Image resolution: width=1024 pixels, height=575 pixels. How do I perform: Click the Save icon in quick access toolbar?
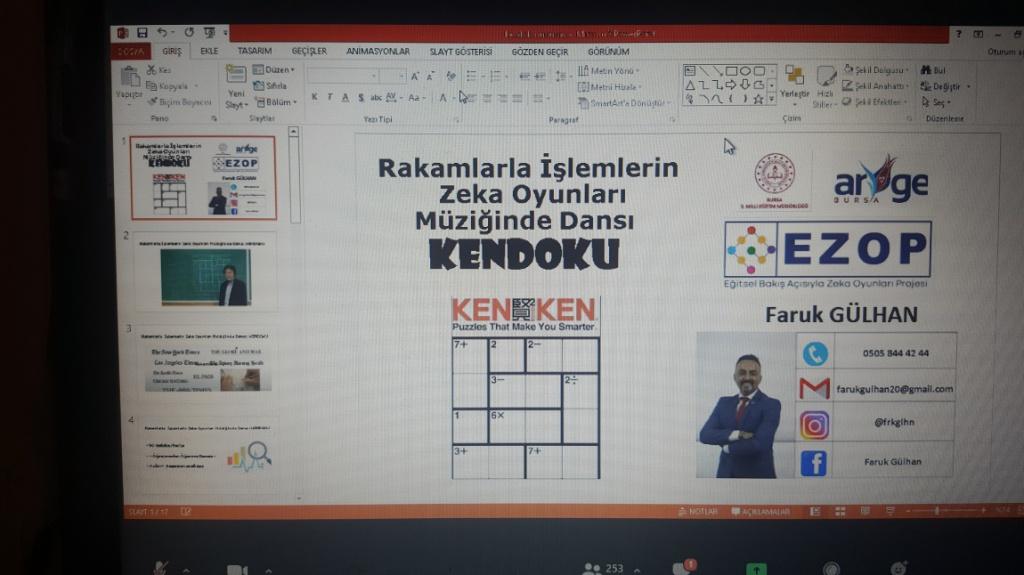[x=142, y=33]
